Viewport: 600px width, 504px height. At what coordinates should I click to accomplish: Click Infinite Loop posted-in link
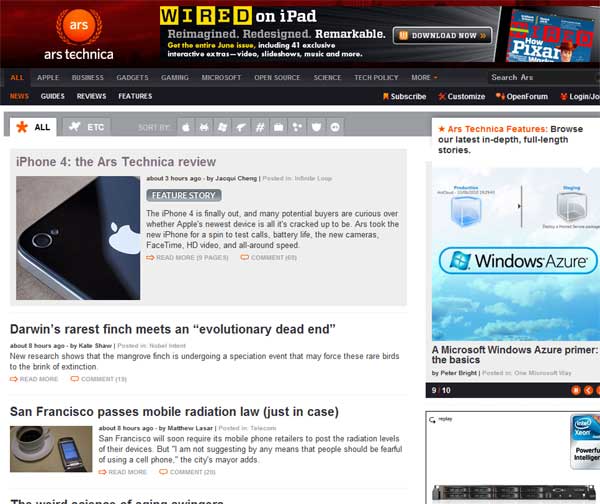pyautogui.click(x=313, y=178)
